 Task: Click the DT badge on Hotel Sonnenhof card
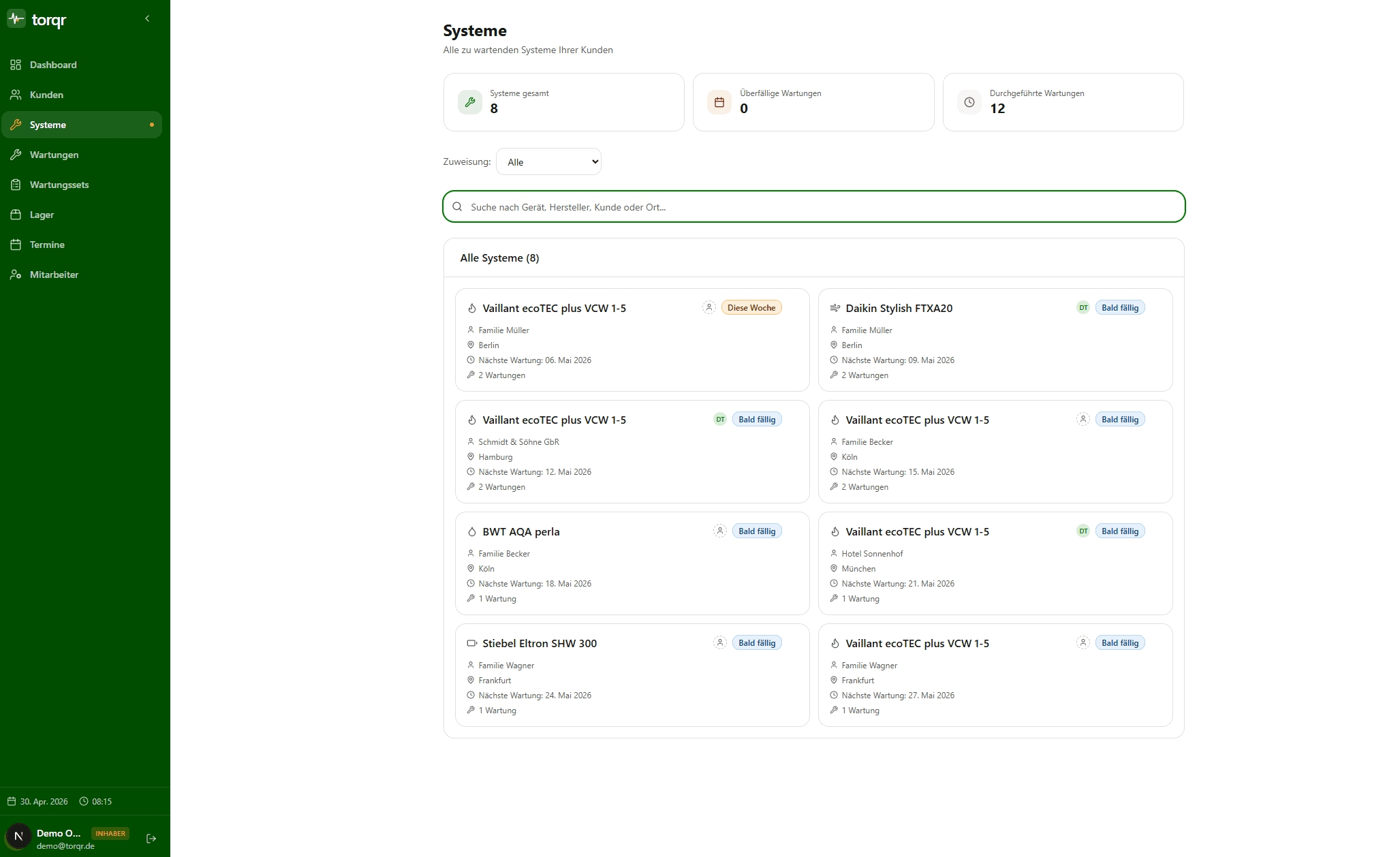coord(1083,531)
